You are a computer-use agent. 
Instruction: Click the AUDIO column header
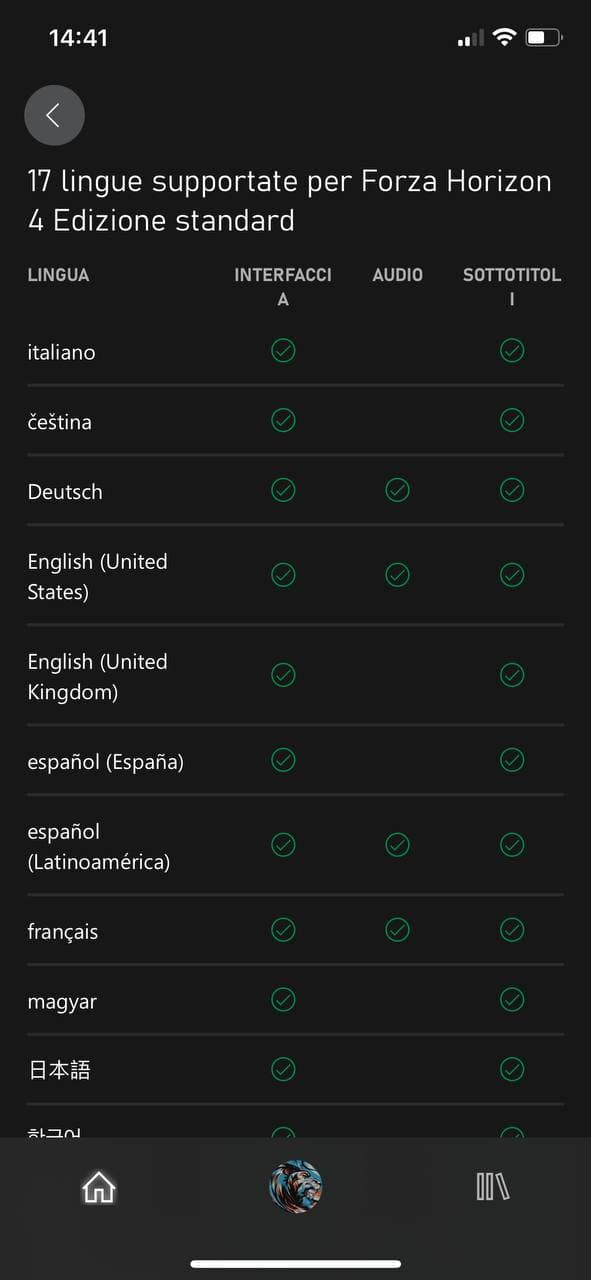[x=398, y=275]
